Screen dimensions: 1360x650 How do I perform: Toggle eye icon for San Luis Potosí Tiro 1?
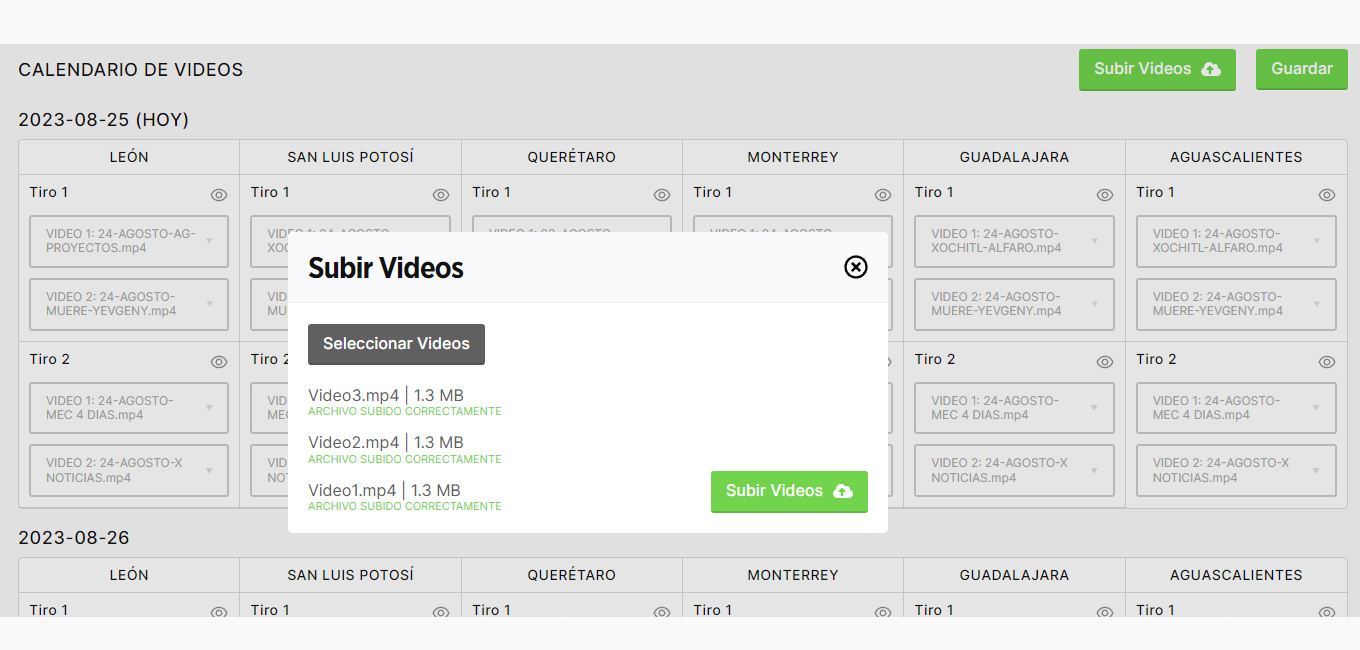pyautogui.click(x=441, y=195)
